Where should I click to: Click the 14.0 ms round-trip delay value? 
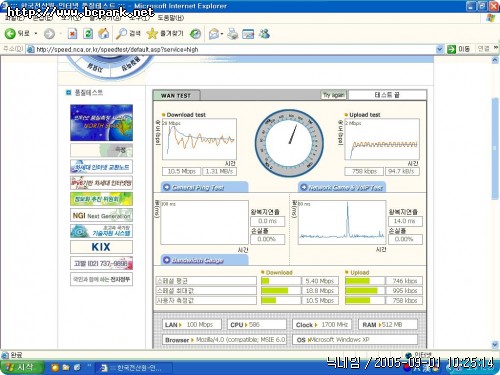405,221
